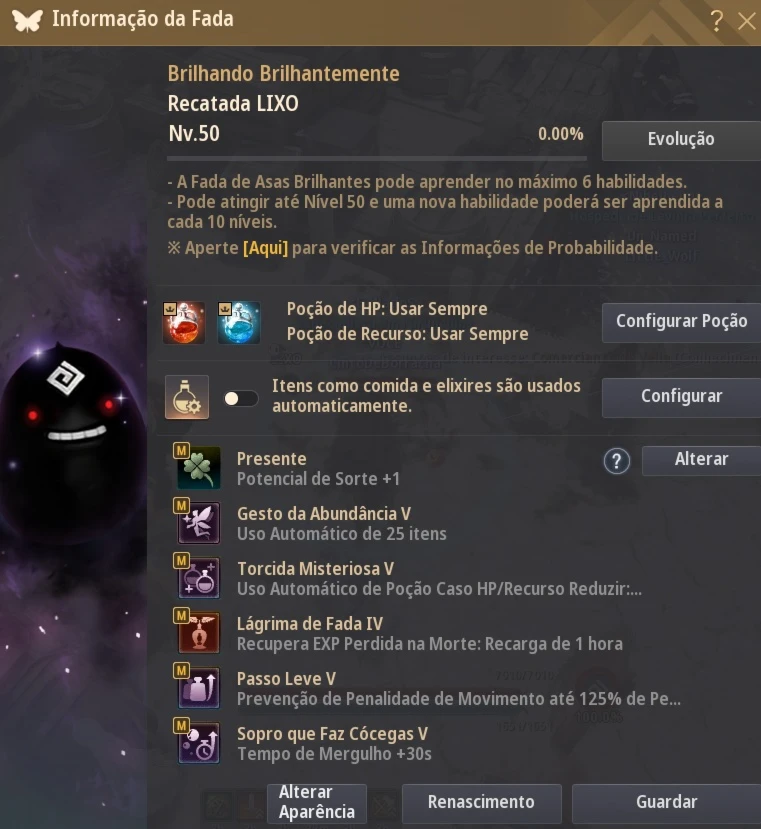
Task: Select the Sopro que Faz Cócegas V icon
Action: coord(199,743)
